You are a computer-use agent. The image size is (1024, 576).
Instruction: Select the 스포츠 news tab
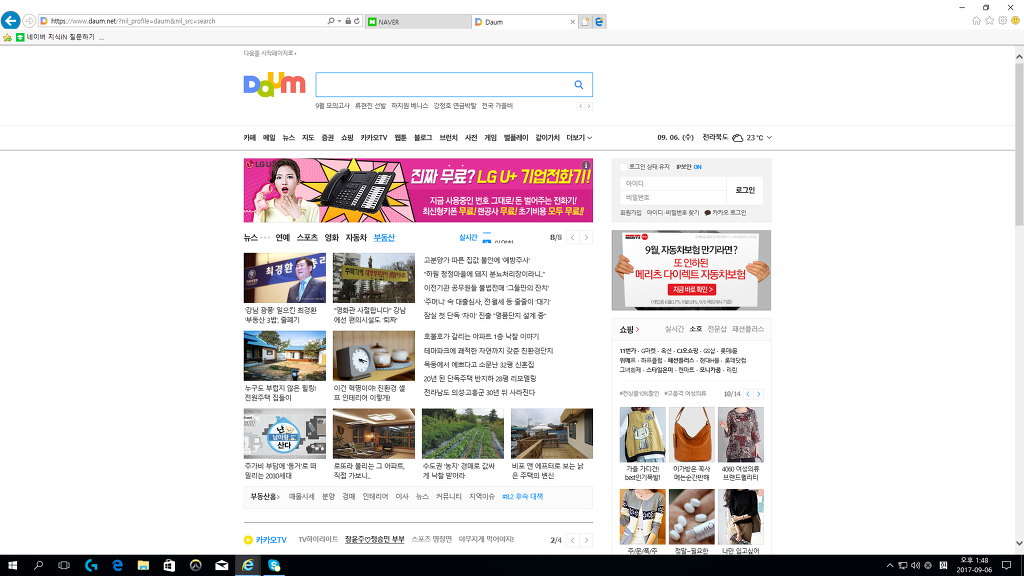point(307,238)
